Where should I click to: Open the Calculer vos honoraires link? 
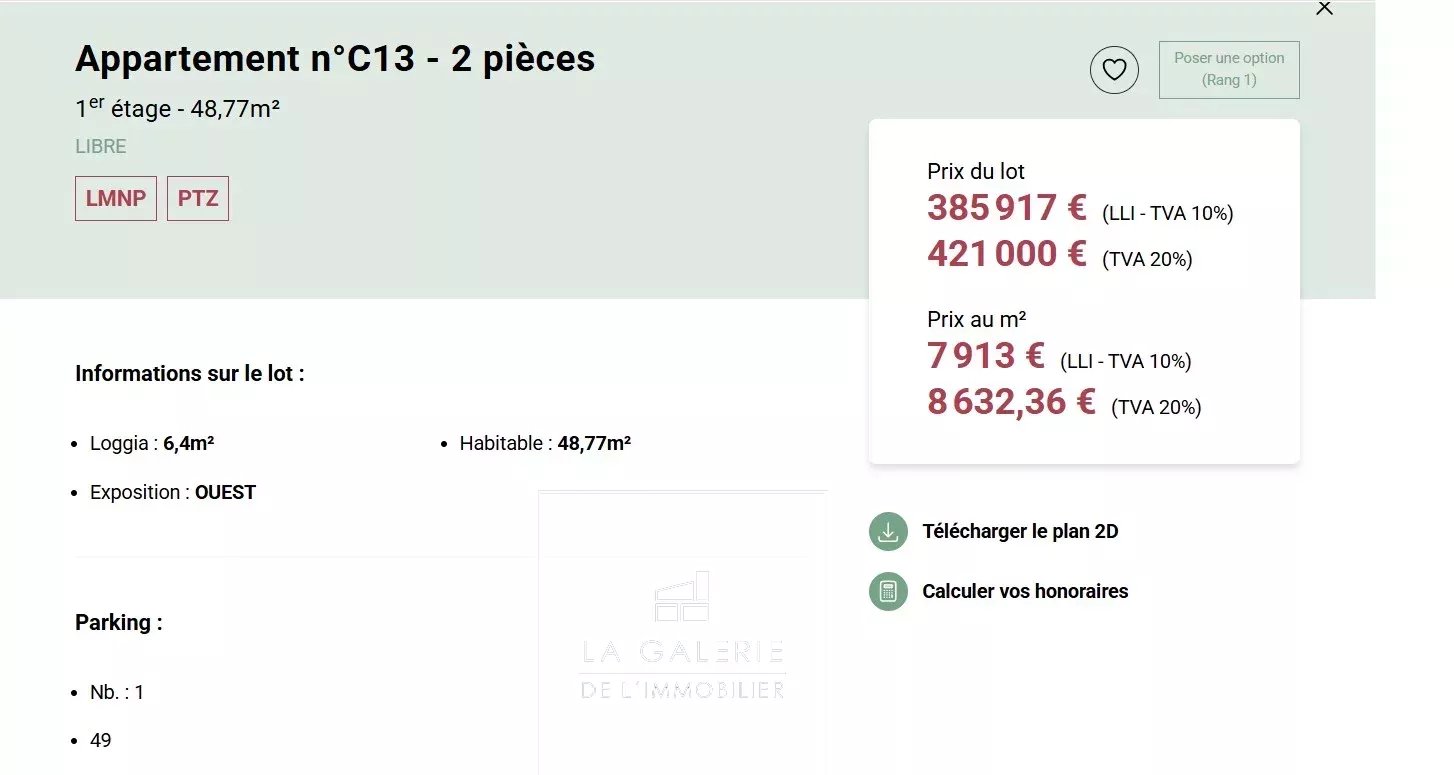click(1025, 592)
